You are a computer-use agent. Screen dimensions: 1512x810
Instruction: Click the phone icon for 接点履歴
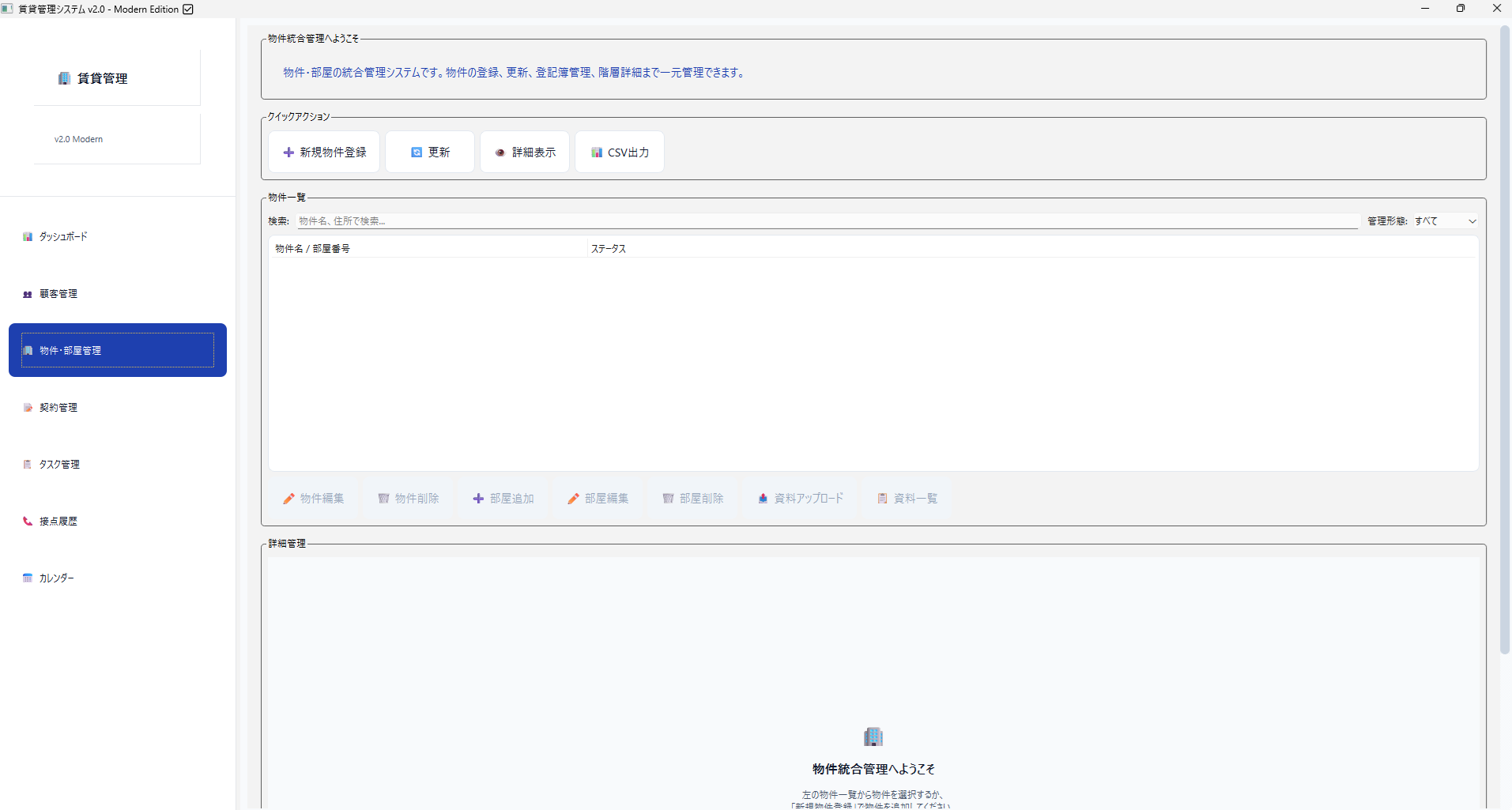click(28, 522)
